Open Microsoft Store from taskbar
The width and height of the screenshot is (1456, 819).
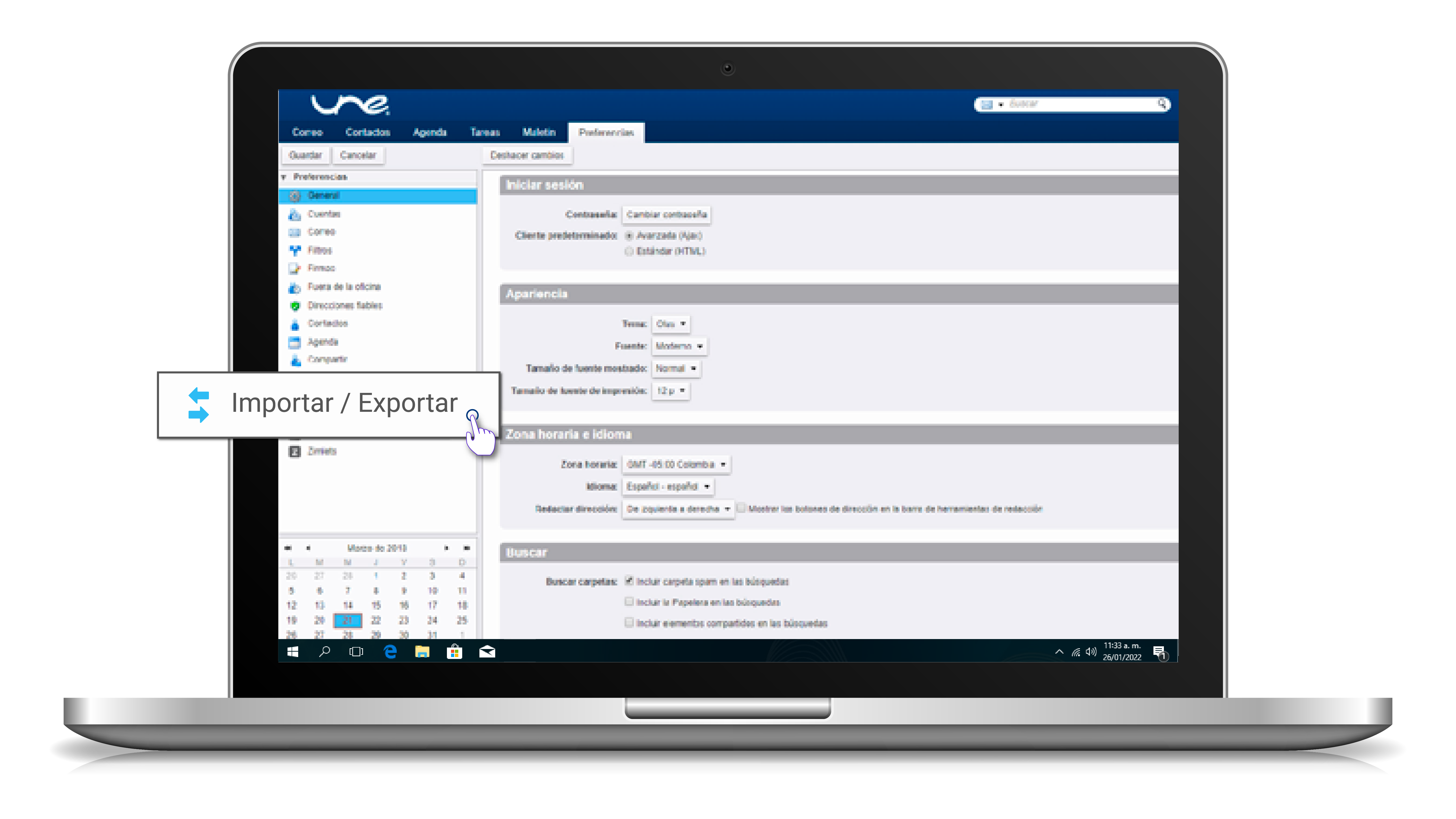pyautogui.click(x=454, y=652)
